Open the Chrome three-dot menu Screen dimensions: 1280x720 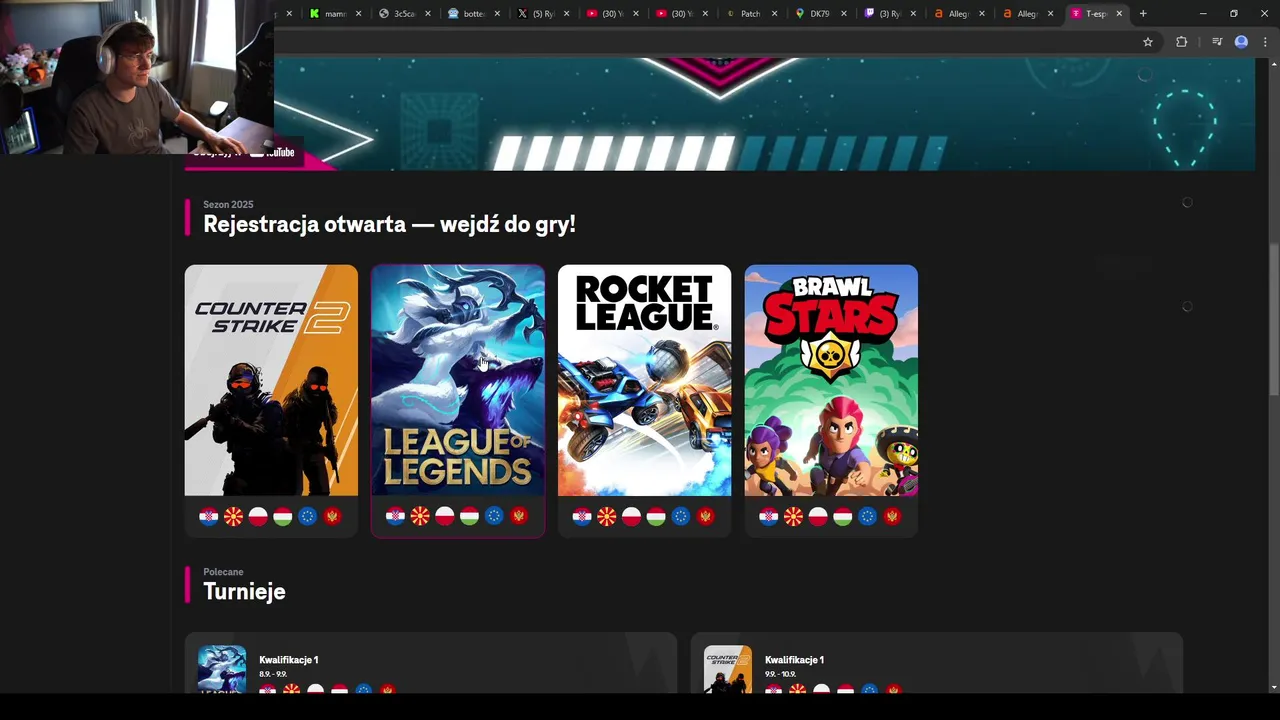click(1265, 42)
